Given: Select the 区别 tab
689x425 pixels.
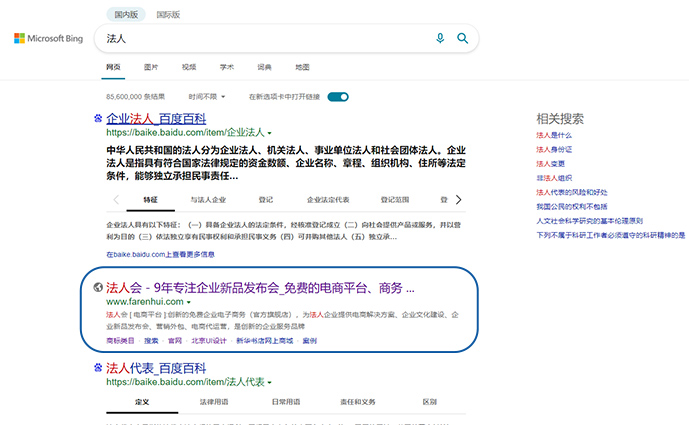Looking at the screenshot, I should (429, 402).
